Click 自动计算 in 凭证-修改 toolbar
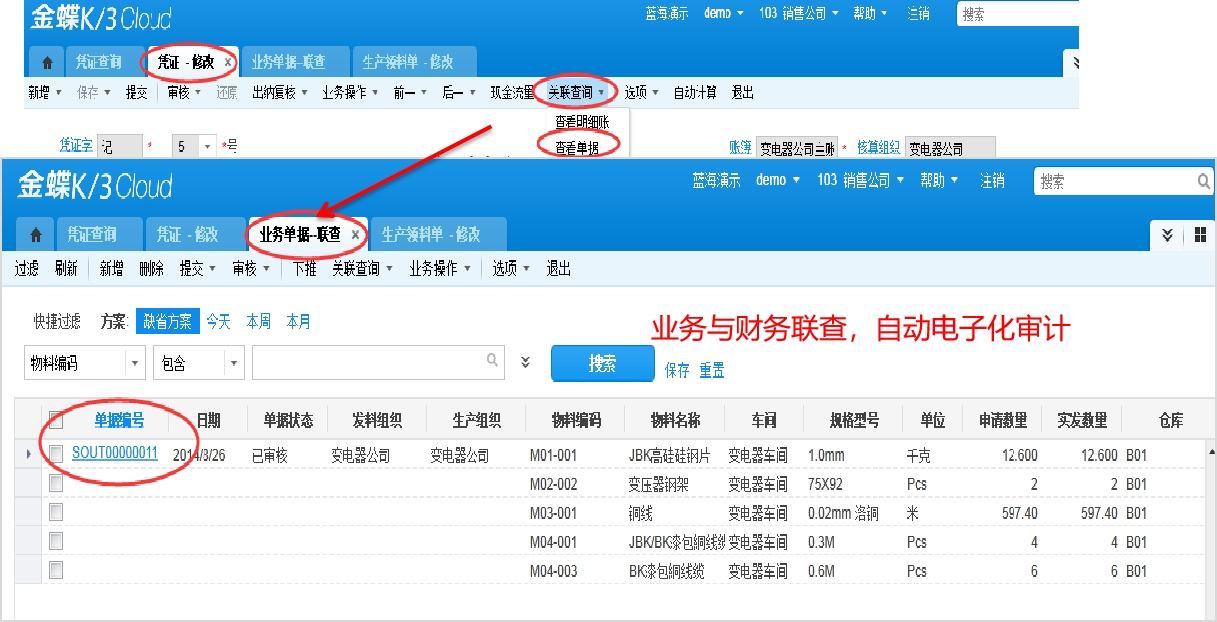 coord(695,92)
